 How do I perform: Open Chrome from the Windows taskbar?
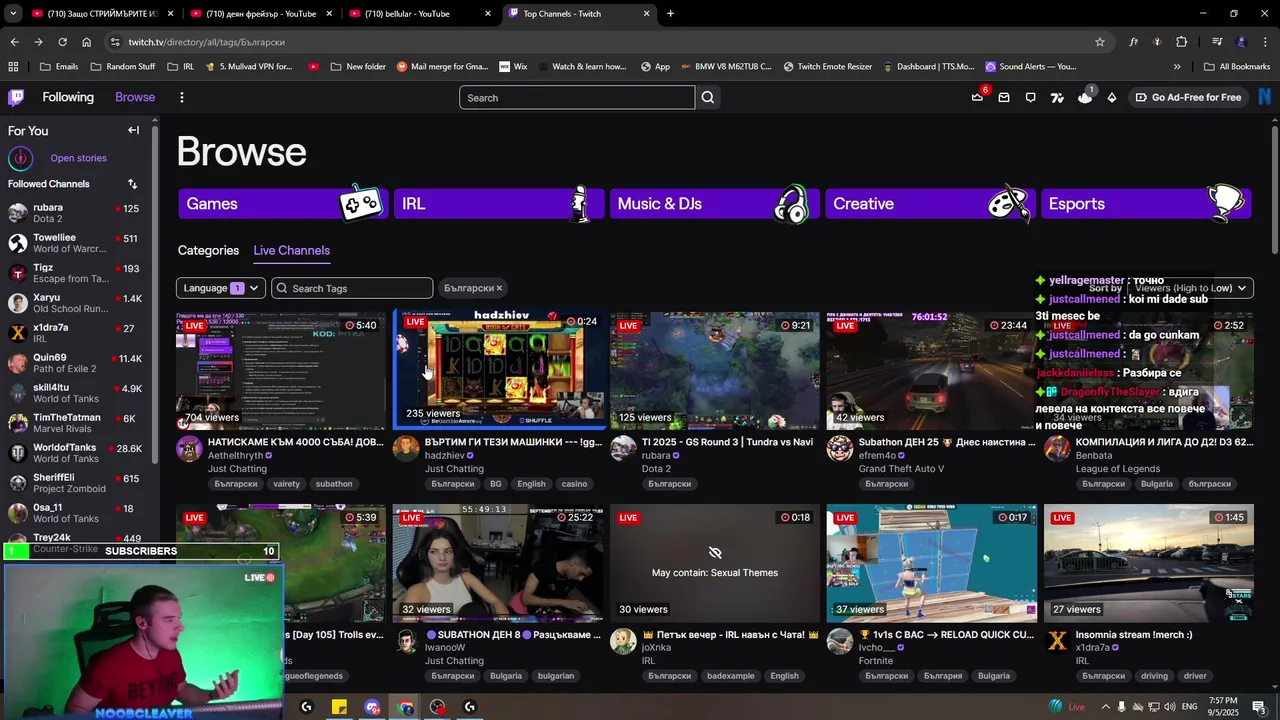coord(405,707)
